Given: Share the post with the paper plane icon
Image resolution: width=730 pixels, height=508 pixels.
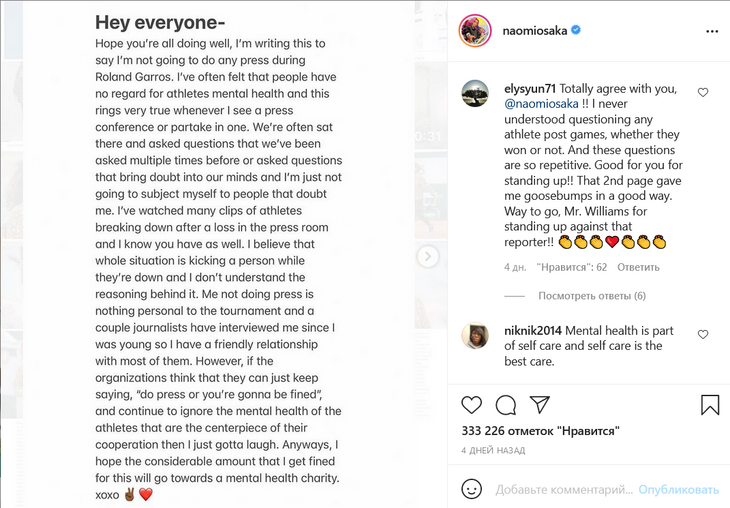Looking at the screenshot, I should pos(540,405).
